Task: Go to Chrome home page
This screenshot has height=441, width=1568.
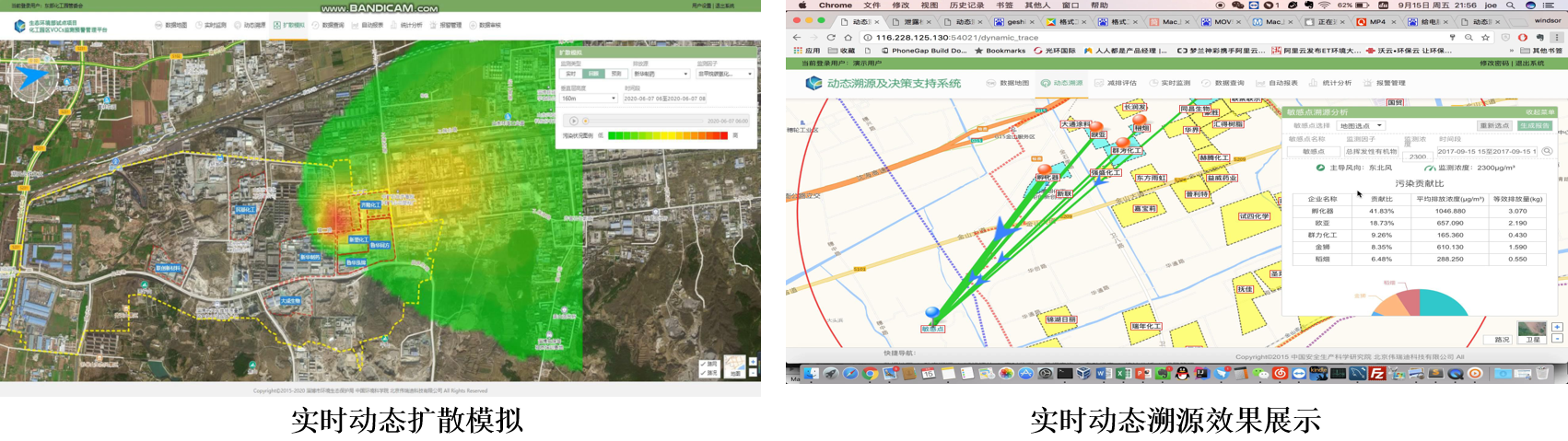Action: pos(848,38)
